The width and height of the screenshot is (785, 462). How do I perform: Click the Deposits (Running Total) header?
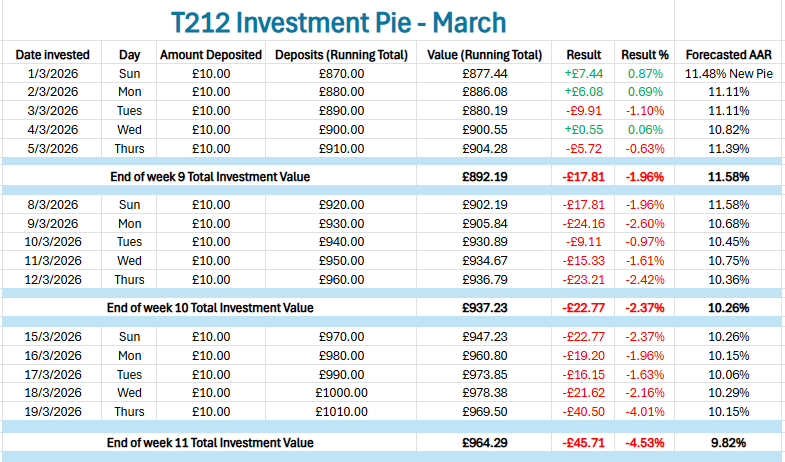[341, 55]
